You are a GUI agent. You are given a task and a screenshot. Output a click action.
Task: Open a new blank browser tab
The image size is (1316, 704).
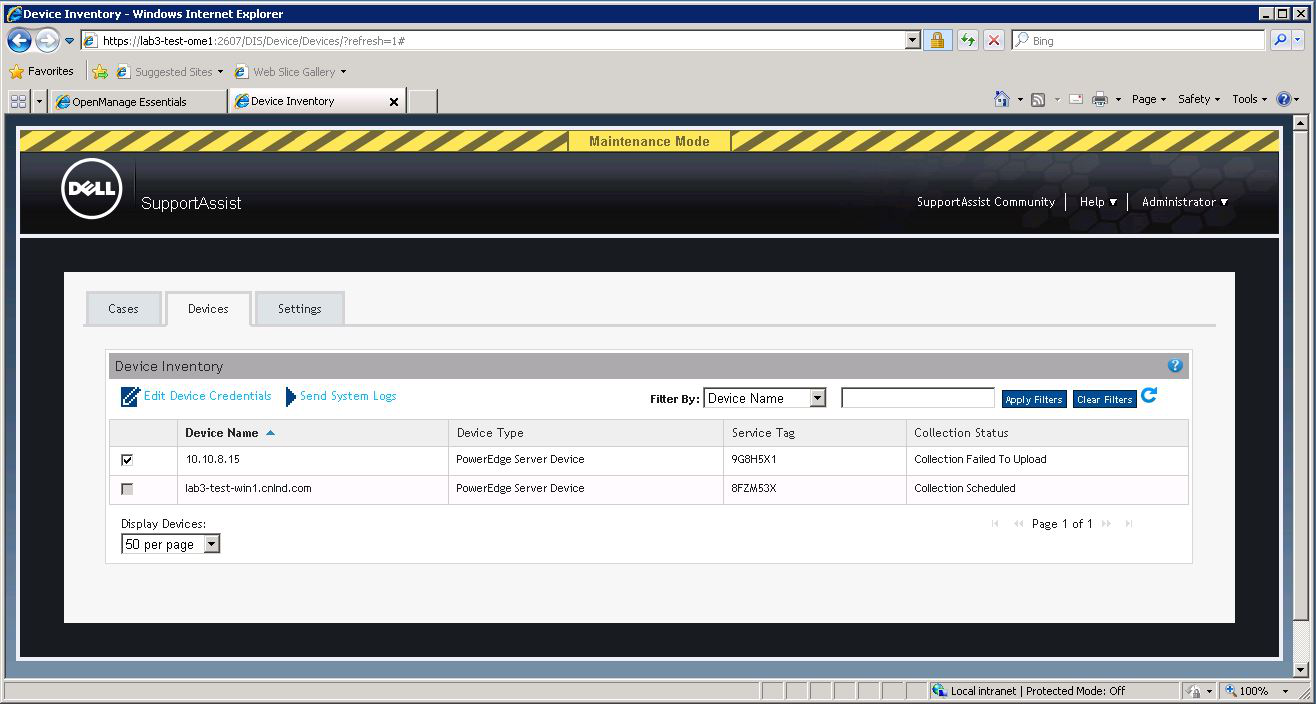pyautogui.click(x=422, y=101)
